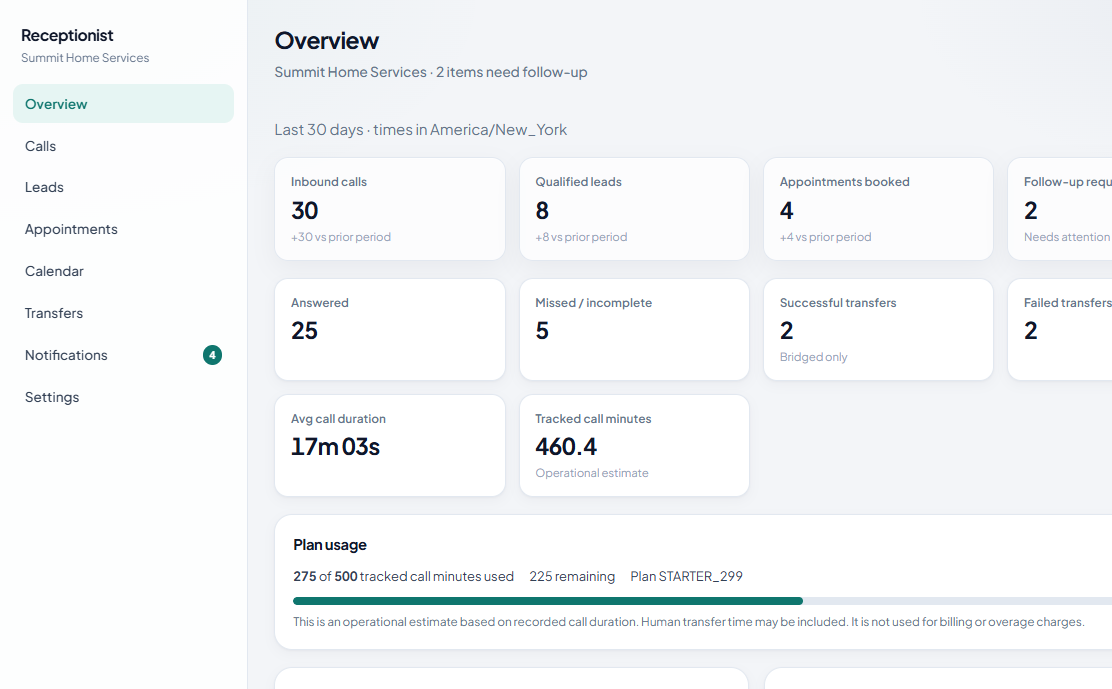This screenshot has width=1112, height=689.
Task: Go to Calls in the sidebar
Action: click(x=123, y=146)
